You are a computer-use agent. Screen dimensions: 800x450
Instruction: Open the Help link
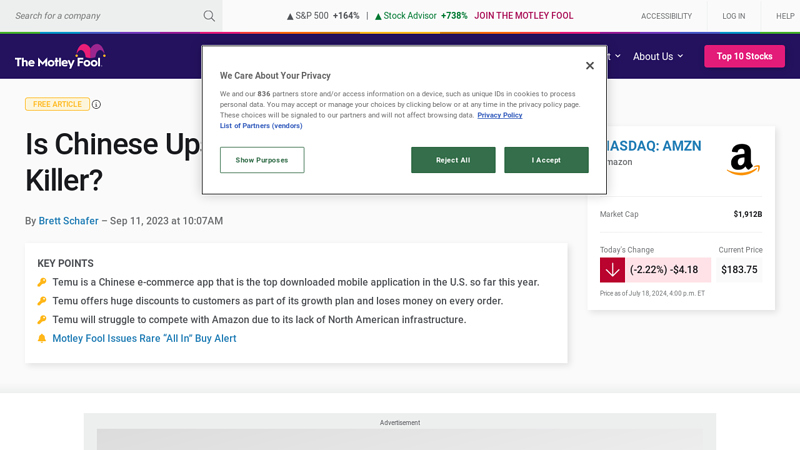pyautogui.click(x=785, y=16)
